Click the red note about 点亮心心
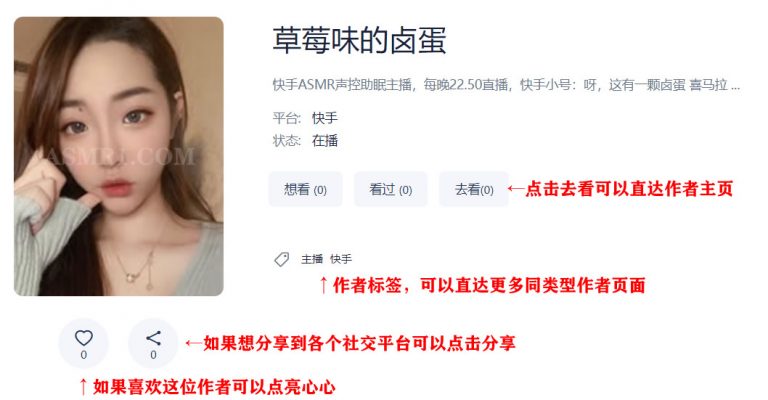This screenshot has height=400, width=768. pyautogui.click(x=207, y=386)
